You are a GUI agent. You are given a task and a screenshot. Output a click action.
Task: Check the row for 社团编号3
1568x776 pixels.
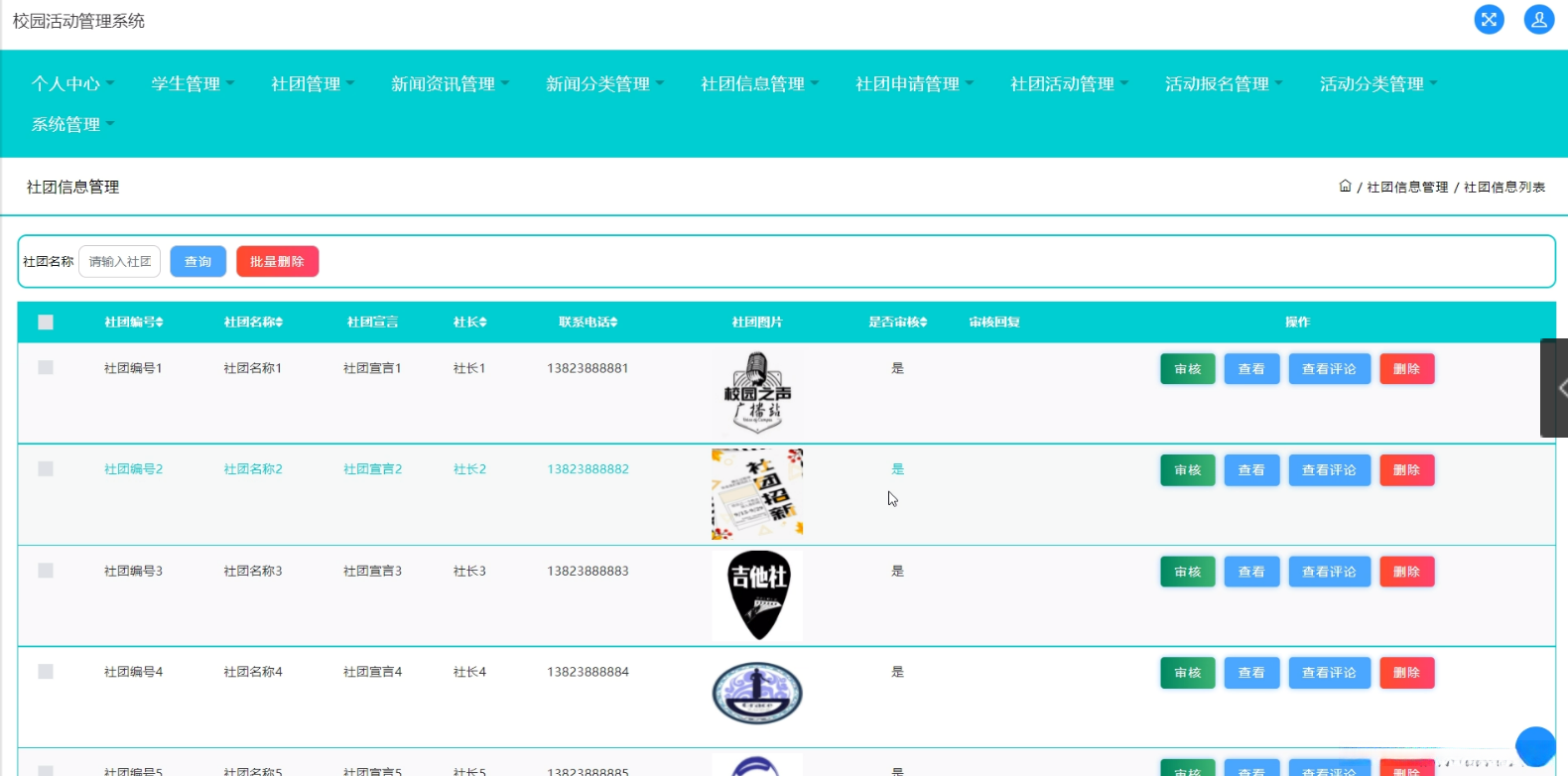tap(46, 571)
